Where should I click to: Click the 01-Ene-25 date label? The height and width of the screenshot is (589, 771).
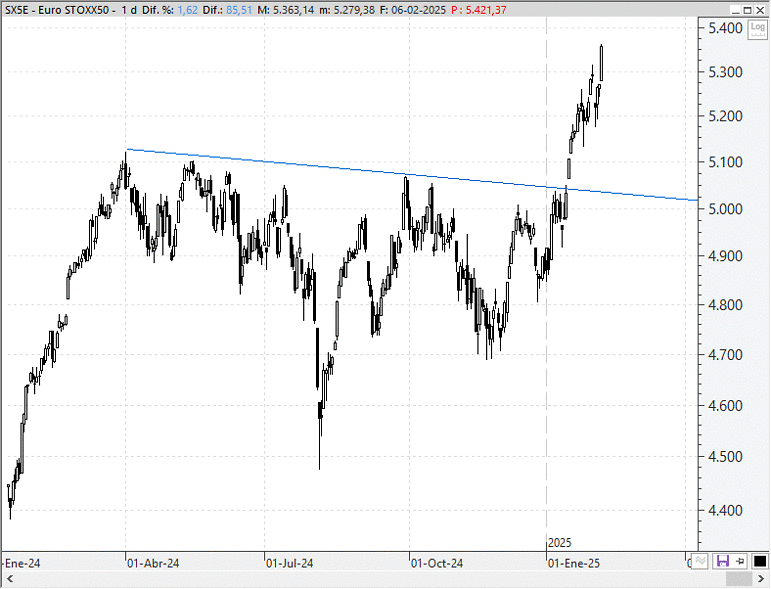click(x=574, y=563)
